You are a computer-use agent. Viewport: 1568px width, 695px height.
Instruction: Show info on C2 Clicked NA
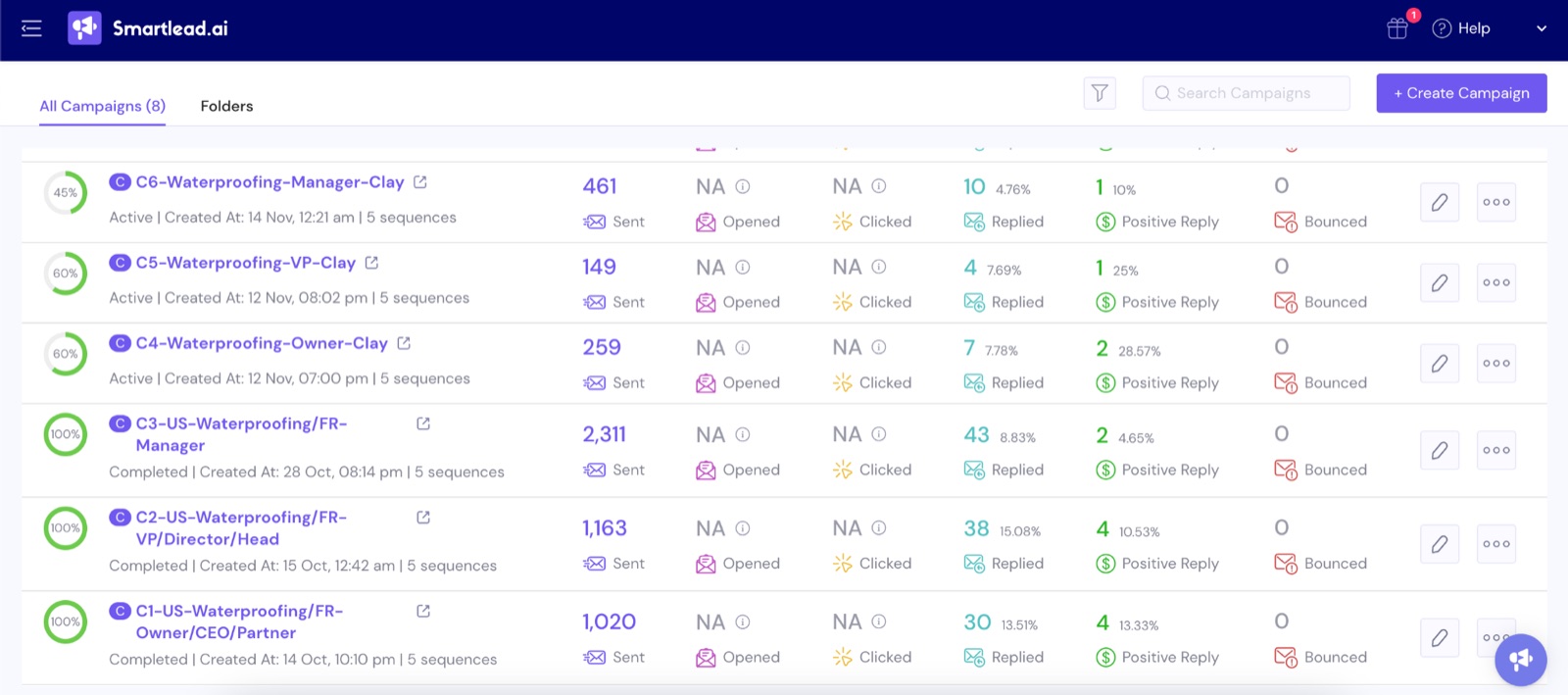879,527
